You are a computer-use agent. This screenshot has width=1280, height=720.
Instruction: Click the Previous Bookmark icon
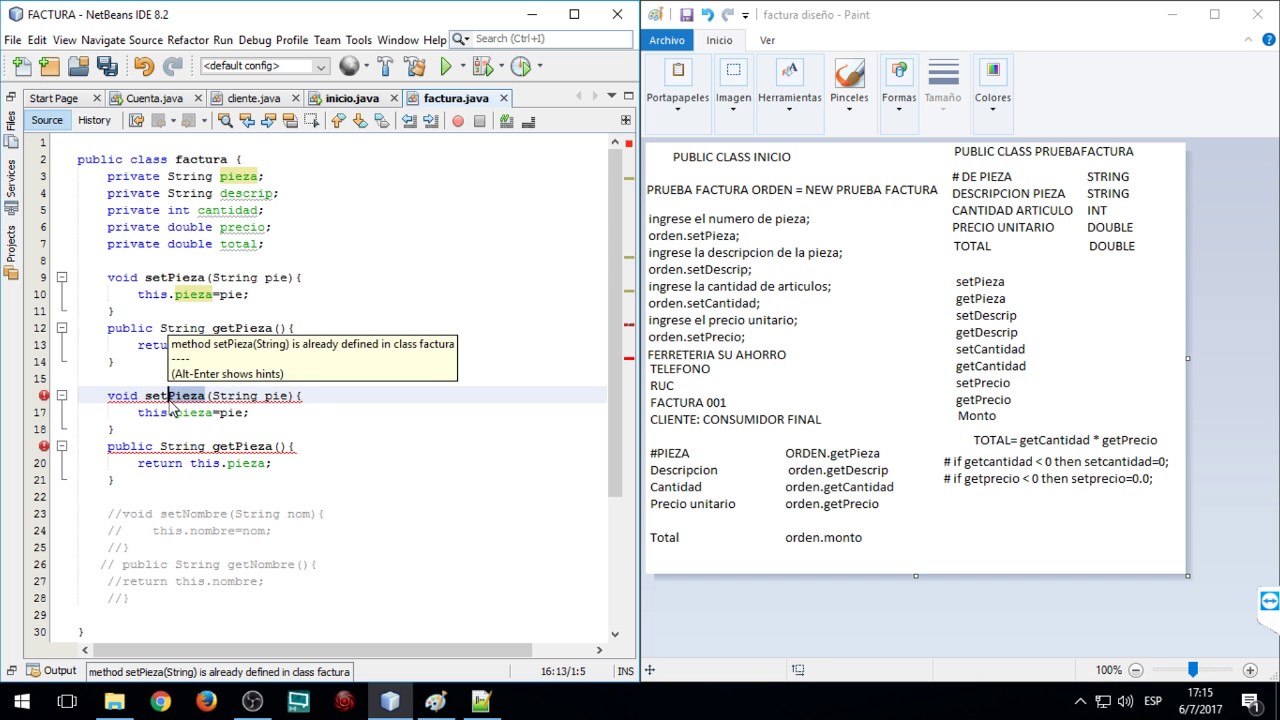(x=338, y=121)
